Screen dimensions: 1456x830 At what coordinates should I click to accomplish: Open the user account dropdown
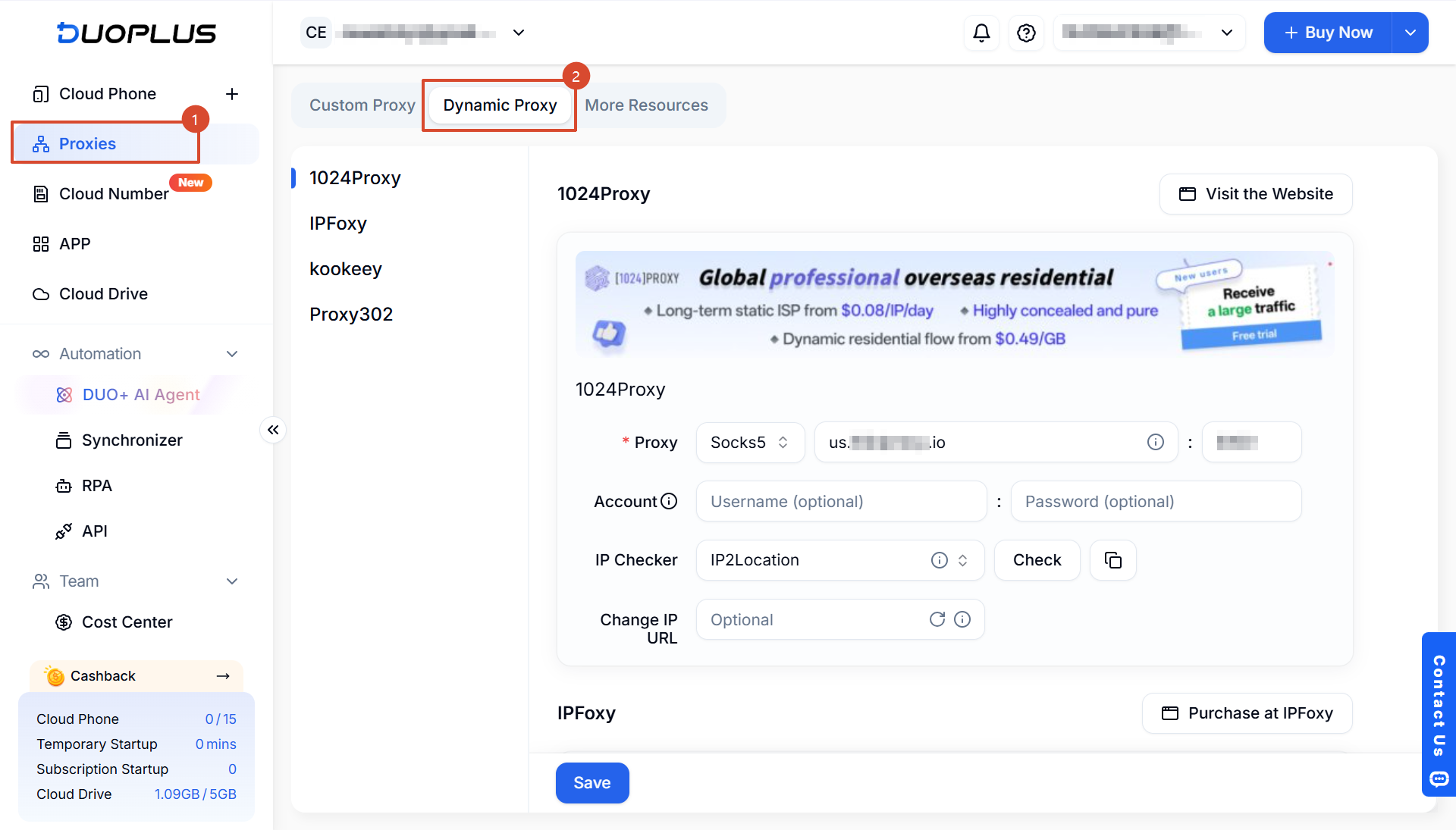pyautogui.click(x=1149, y=33)
